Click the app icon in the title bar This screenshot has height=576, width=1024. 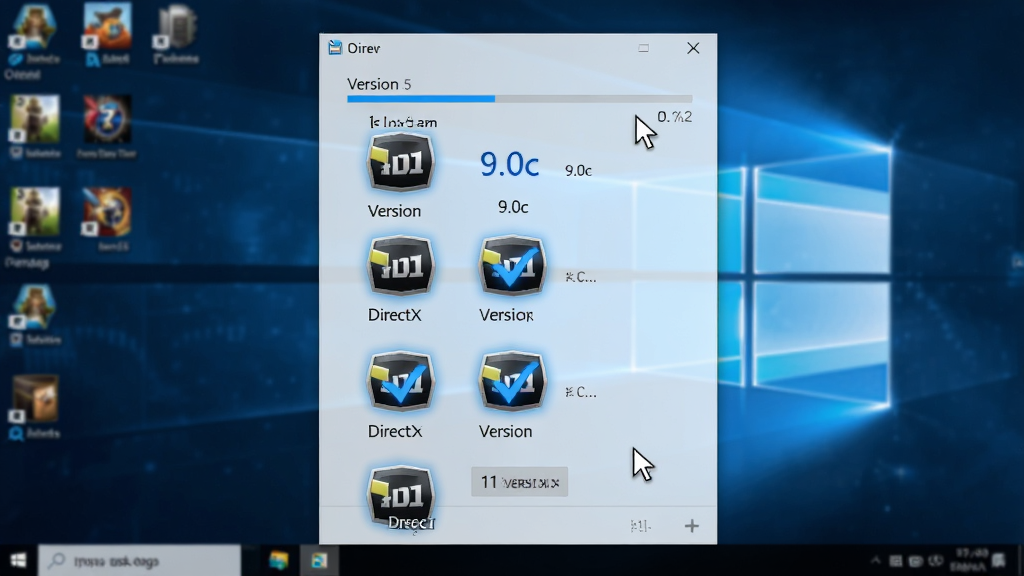[x=335, y=48]
